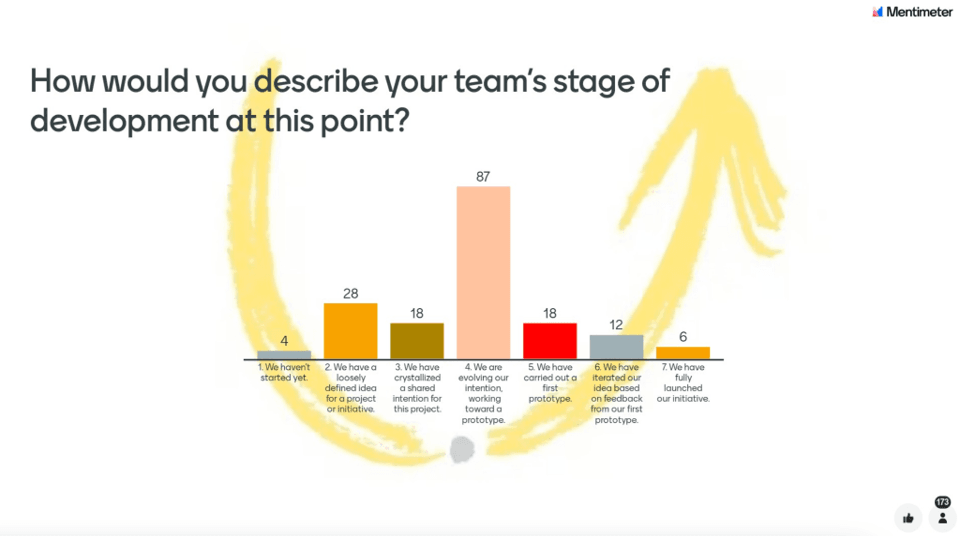The width and height of the screenshot is (960, 536).
Task: Click label '3. We have crystallized a shared intention'
Action: click(x=417, y=388)
